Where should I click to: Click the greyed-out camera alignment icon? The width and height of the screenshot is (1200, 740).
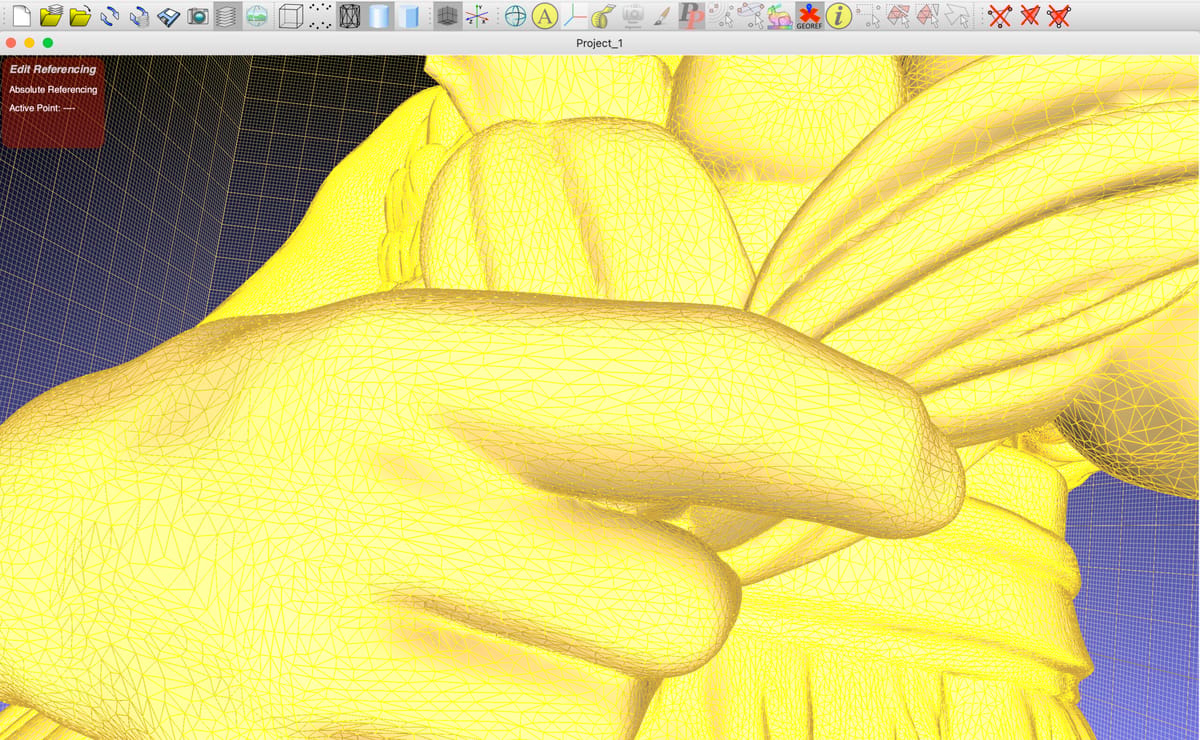click(x=632, y=15)
